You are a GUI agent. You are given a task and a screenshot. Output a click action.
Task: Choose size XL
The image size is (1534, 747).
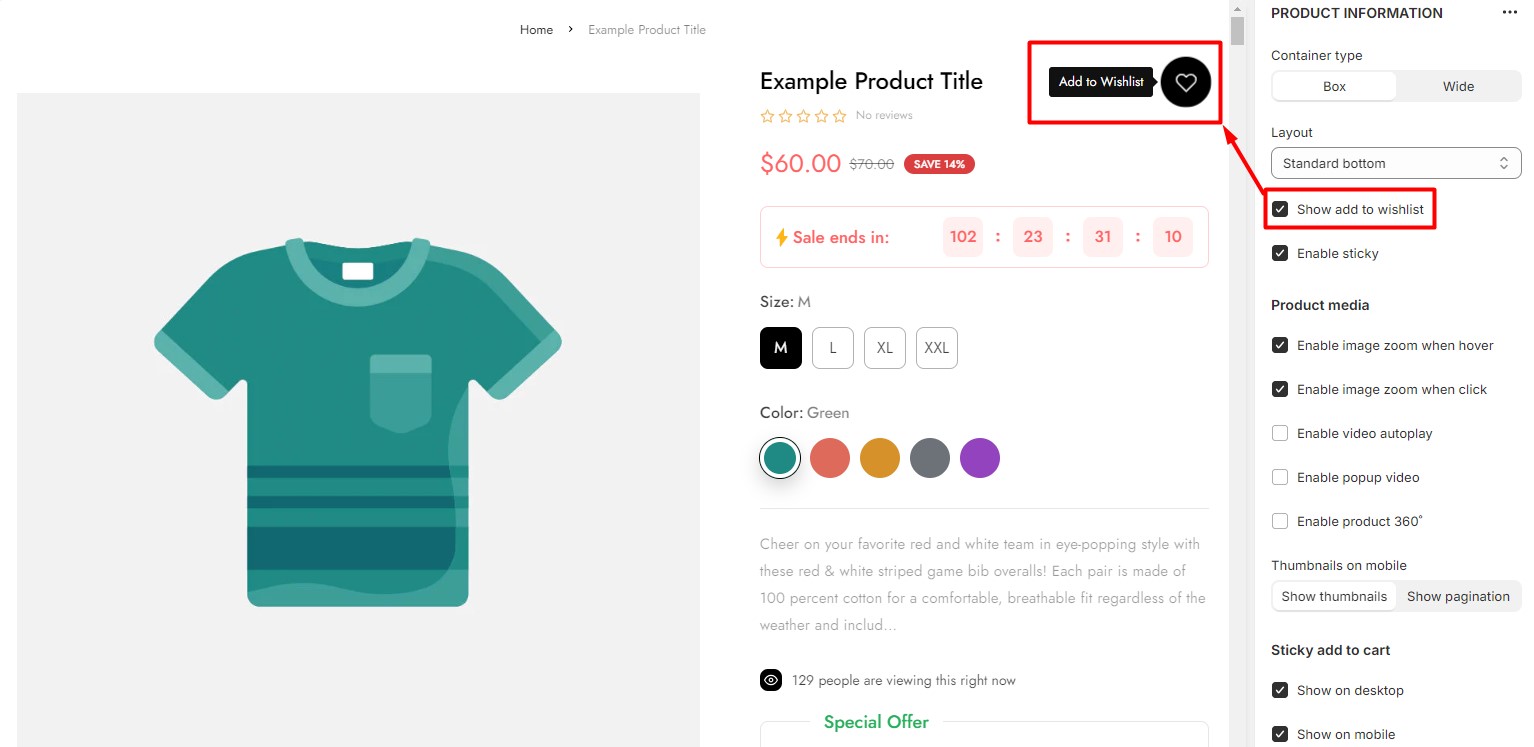pyautogui.click(x=885, y=348)
